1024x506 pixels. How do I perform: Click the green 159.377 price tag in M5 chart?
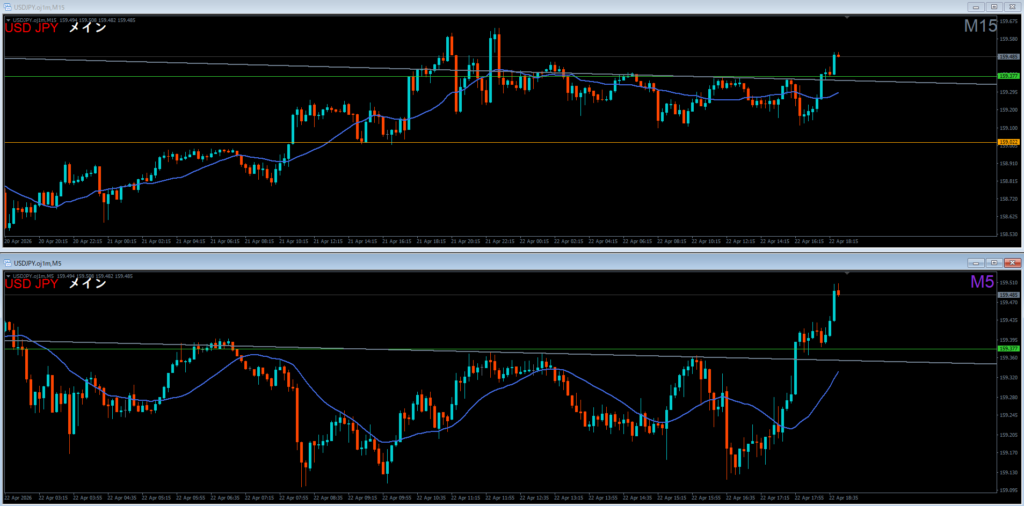[1009, 349]
